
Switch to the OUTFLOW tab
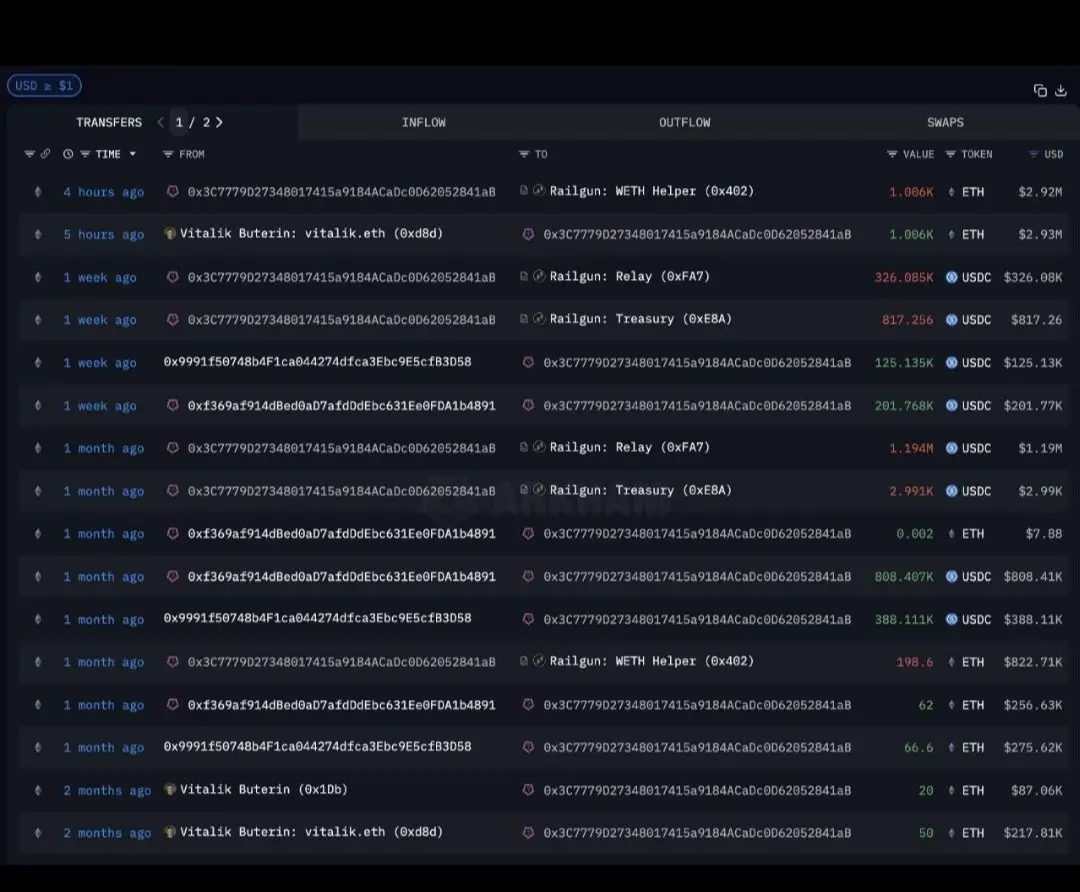(x=685, y=122)
